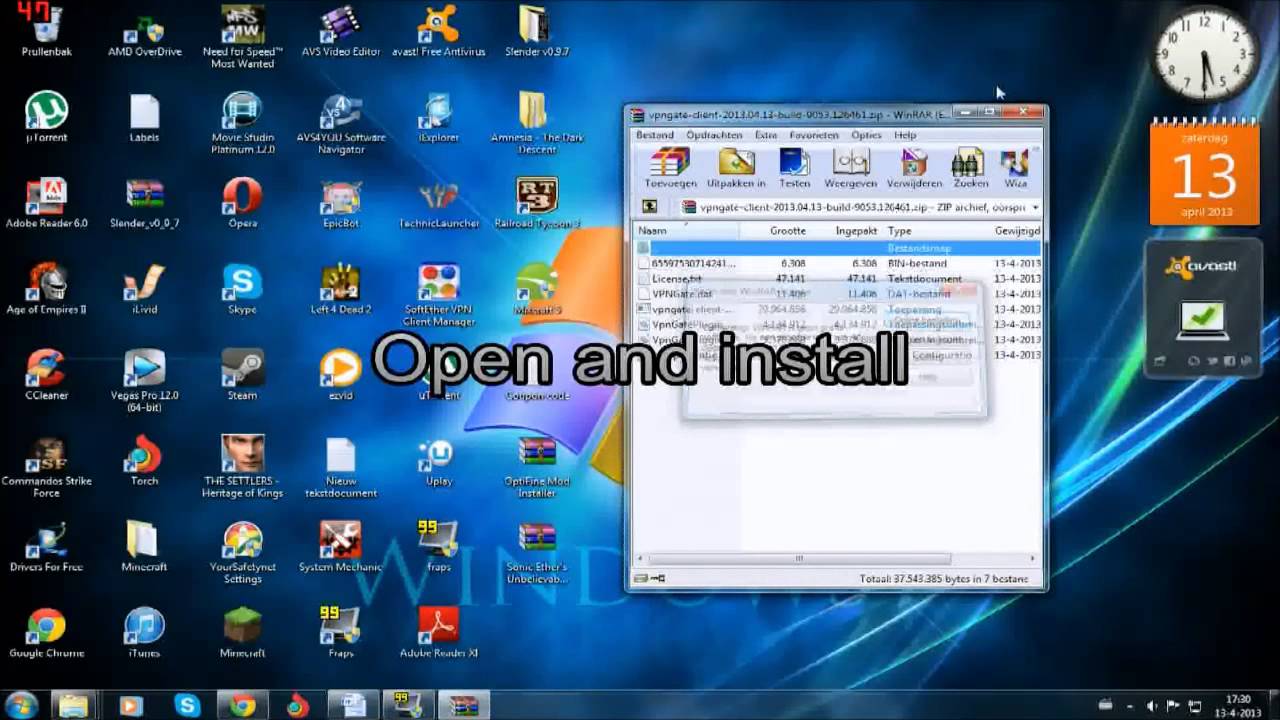Sort by the Grootte column header
The height and width of the screenshot is (720, 1280).
776,231
